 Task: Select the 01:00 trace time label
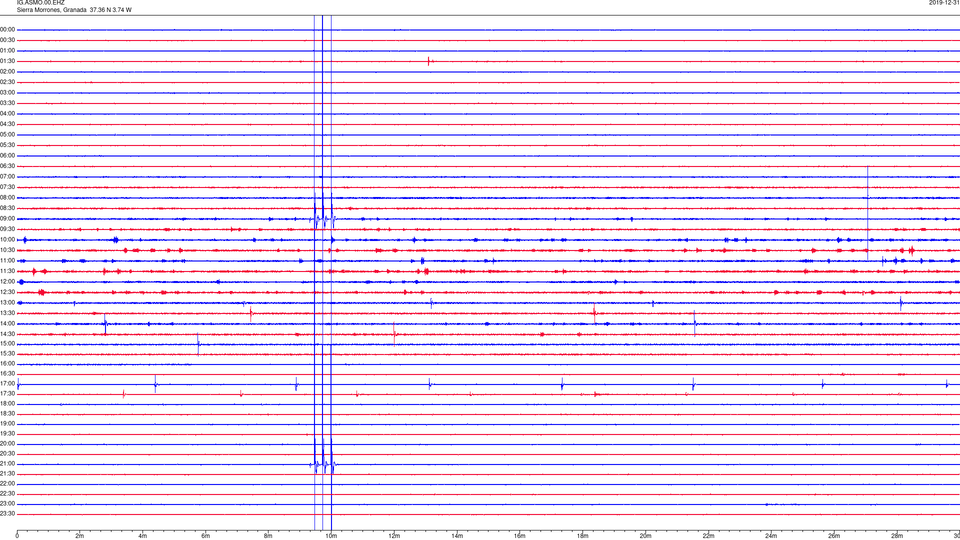pos(7,50)
